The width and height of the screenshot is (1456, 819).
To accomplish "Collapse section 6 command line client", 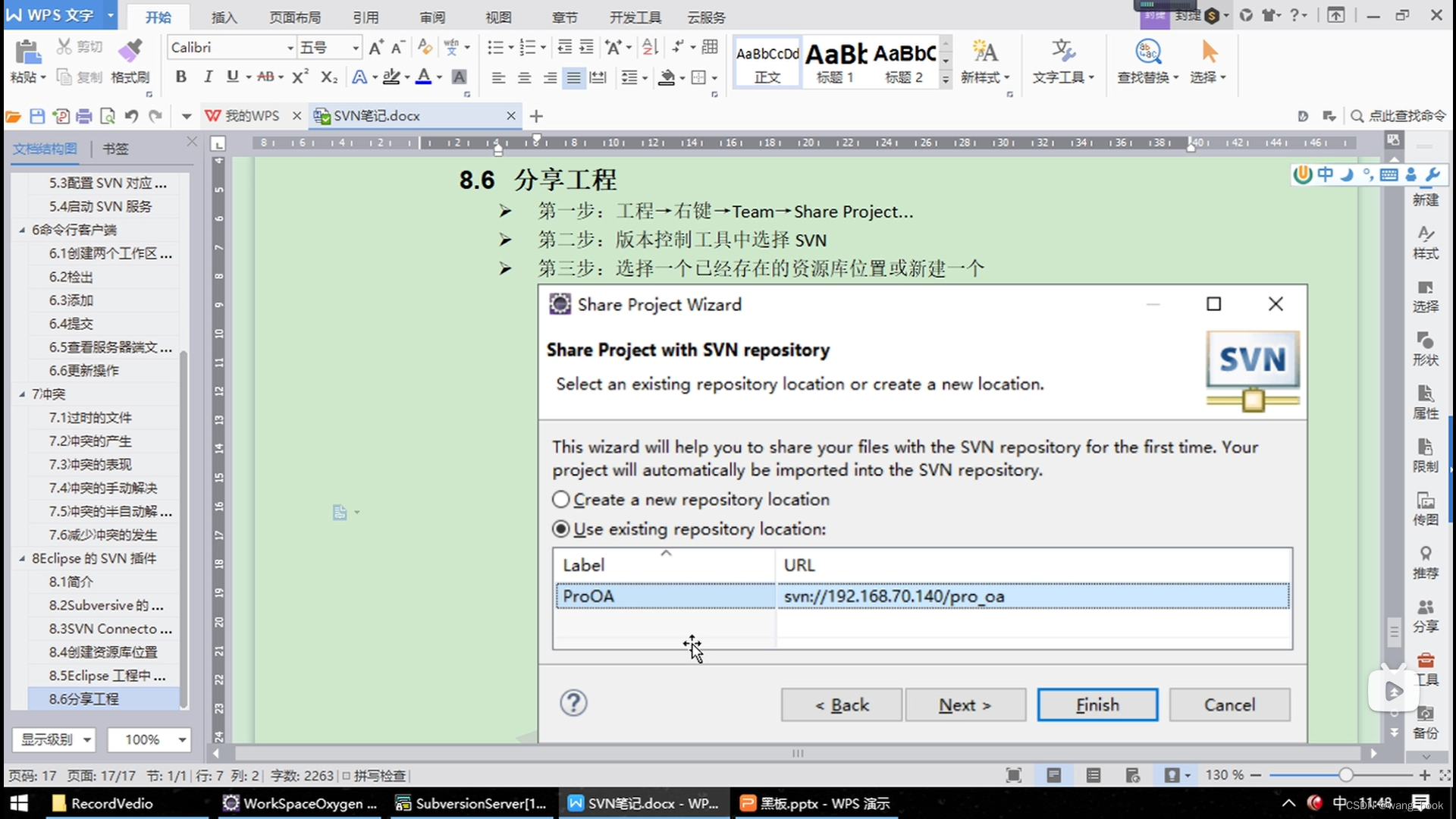I will click(x=22, y=230).
